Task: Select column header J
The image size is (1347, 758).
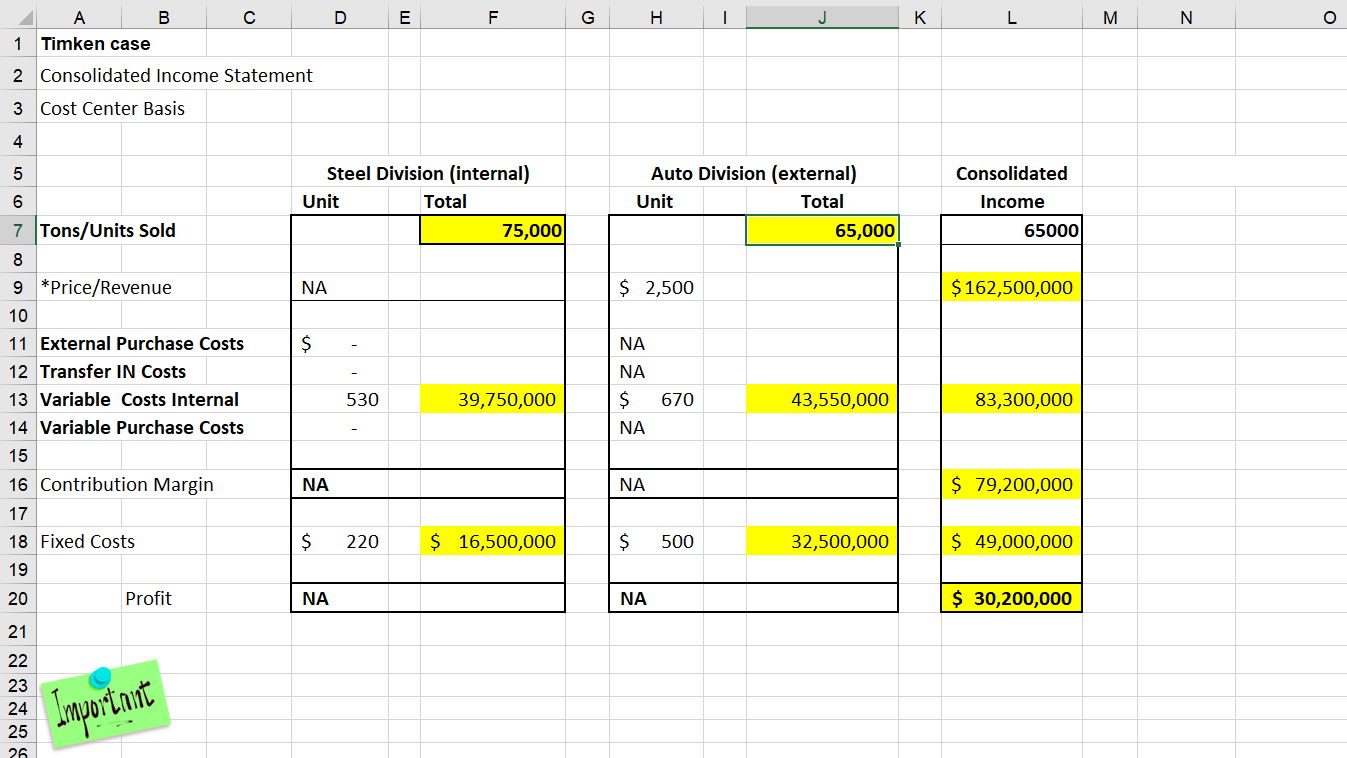Action: pyautogui.click(x=821, y=16)
